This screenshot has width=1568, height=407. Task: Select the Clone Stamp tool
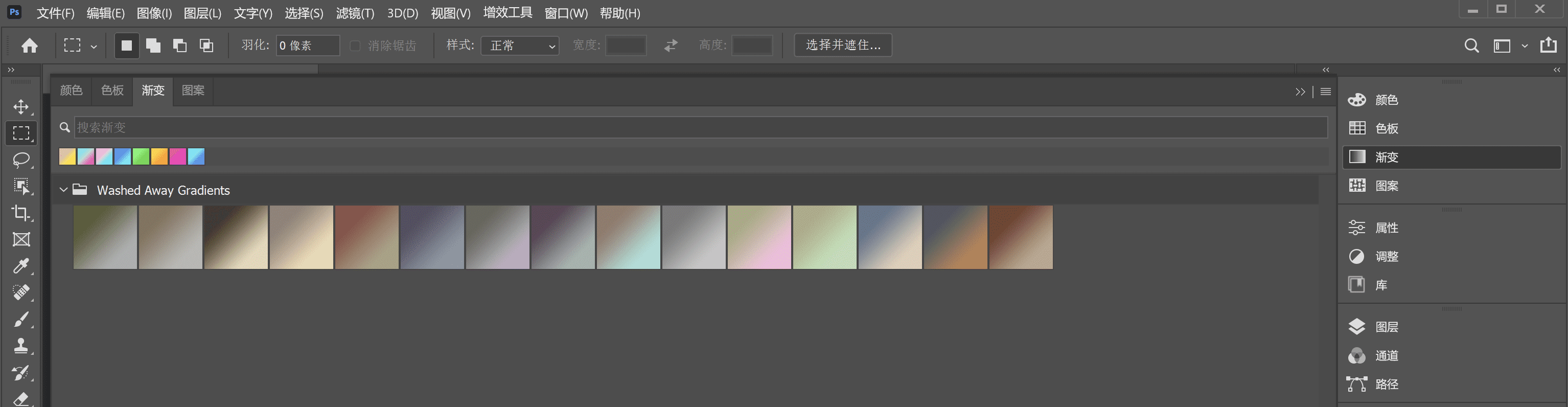20,346
